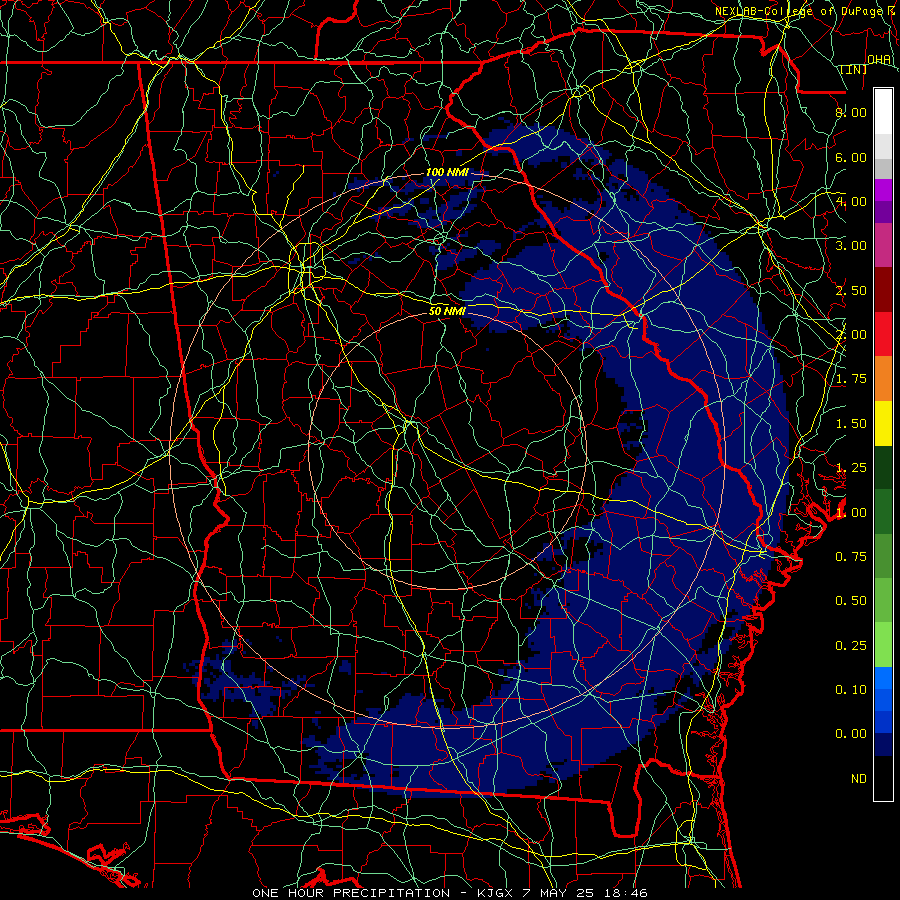Click the 2.50 legend value

(851, 290)
